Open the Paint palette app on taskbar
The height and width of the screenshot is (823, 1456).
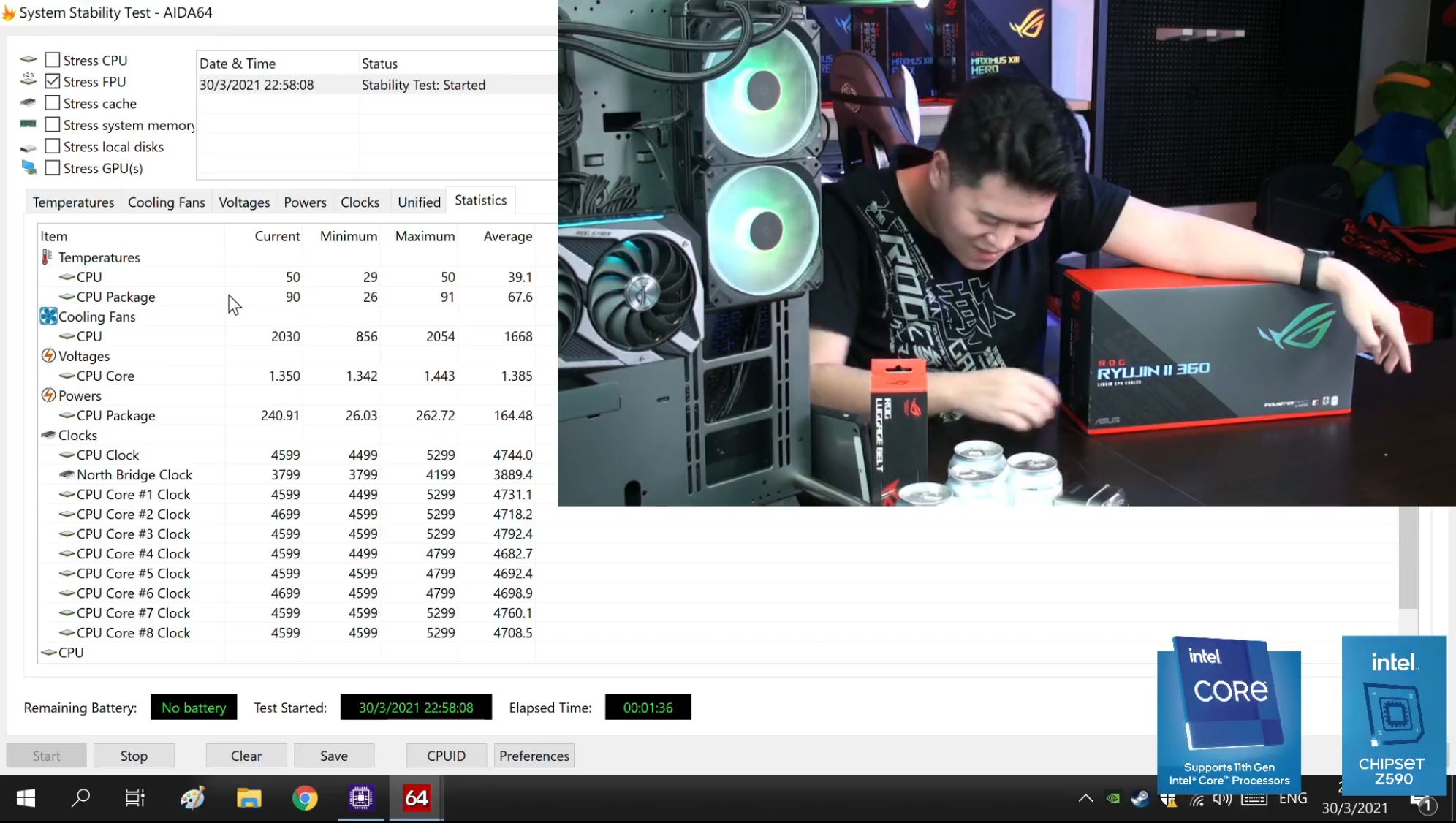click(193, 798)
